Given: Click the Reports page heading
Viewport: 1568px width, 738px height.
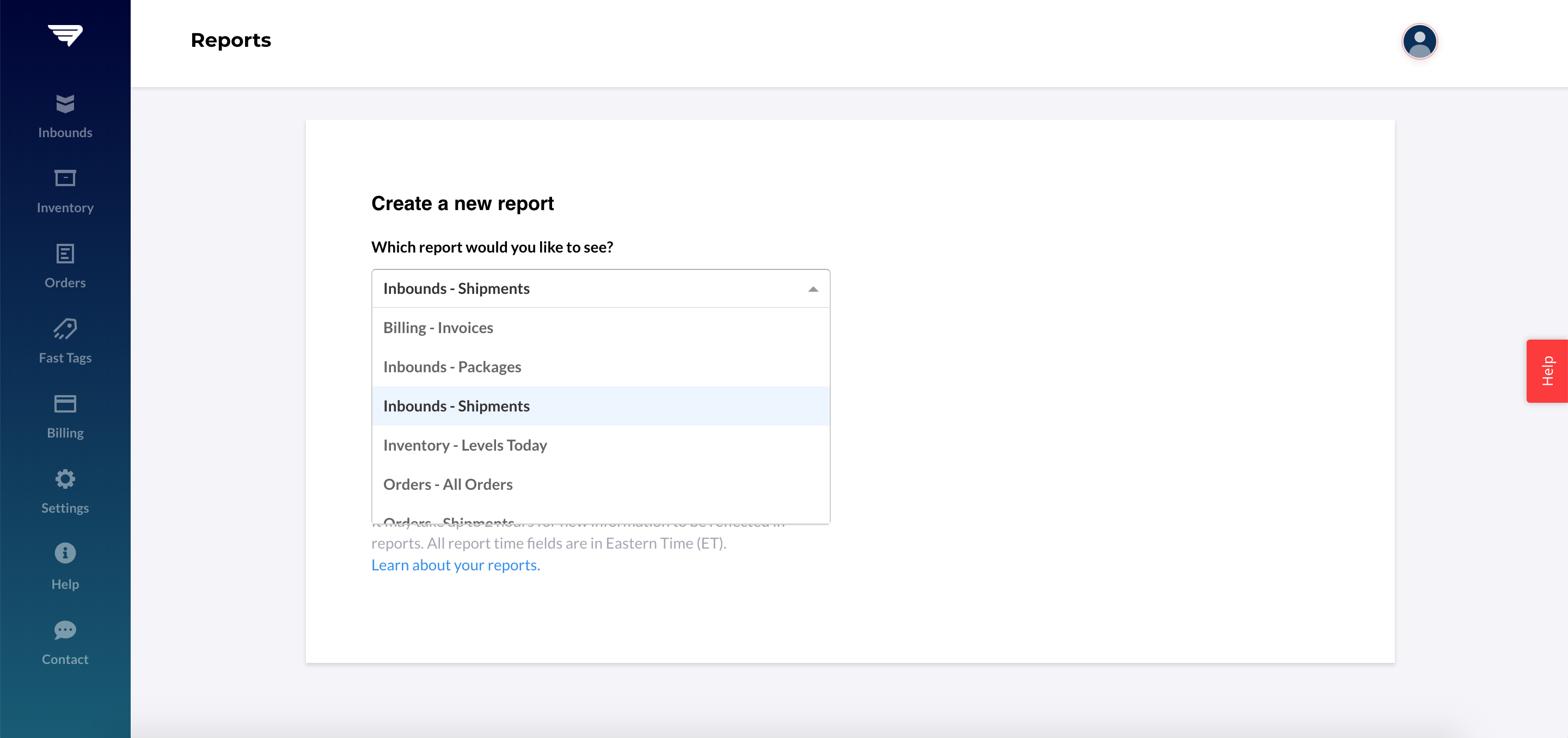Looking at the screenshot, I should pyautogui.click(x=231, y=41).
